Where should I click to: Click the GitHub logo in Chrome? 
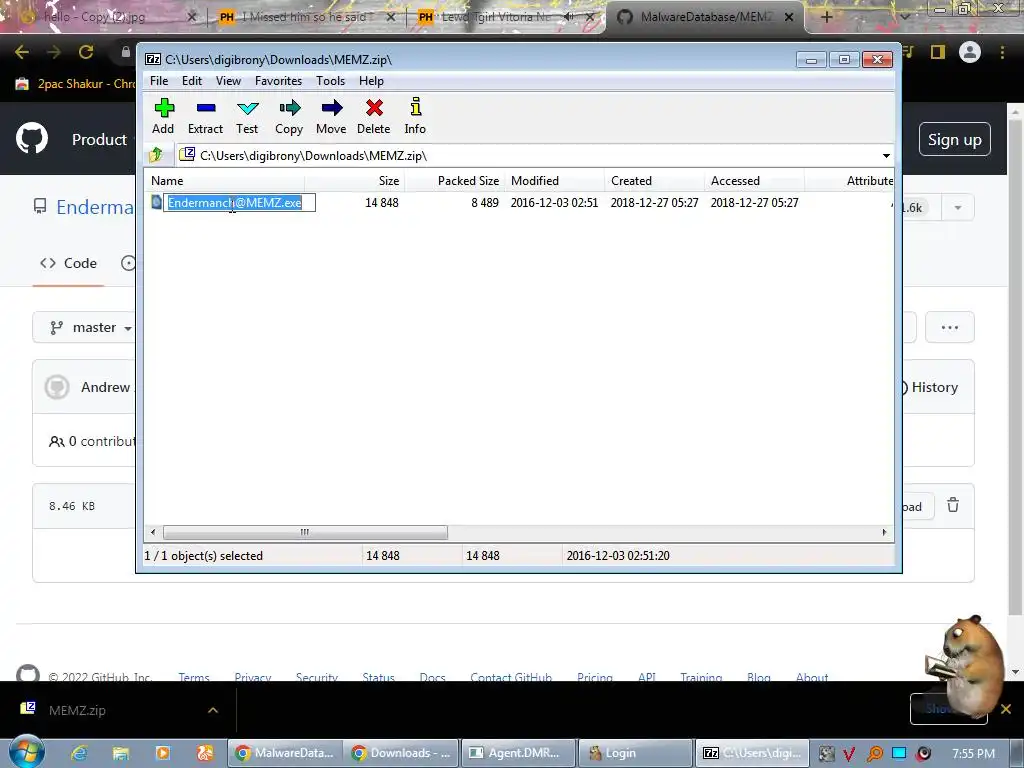click(32, 138)
